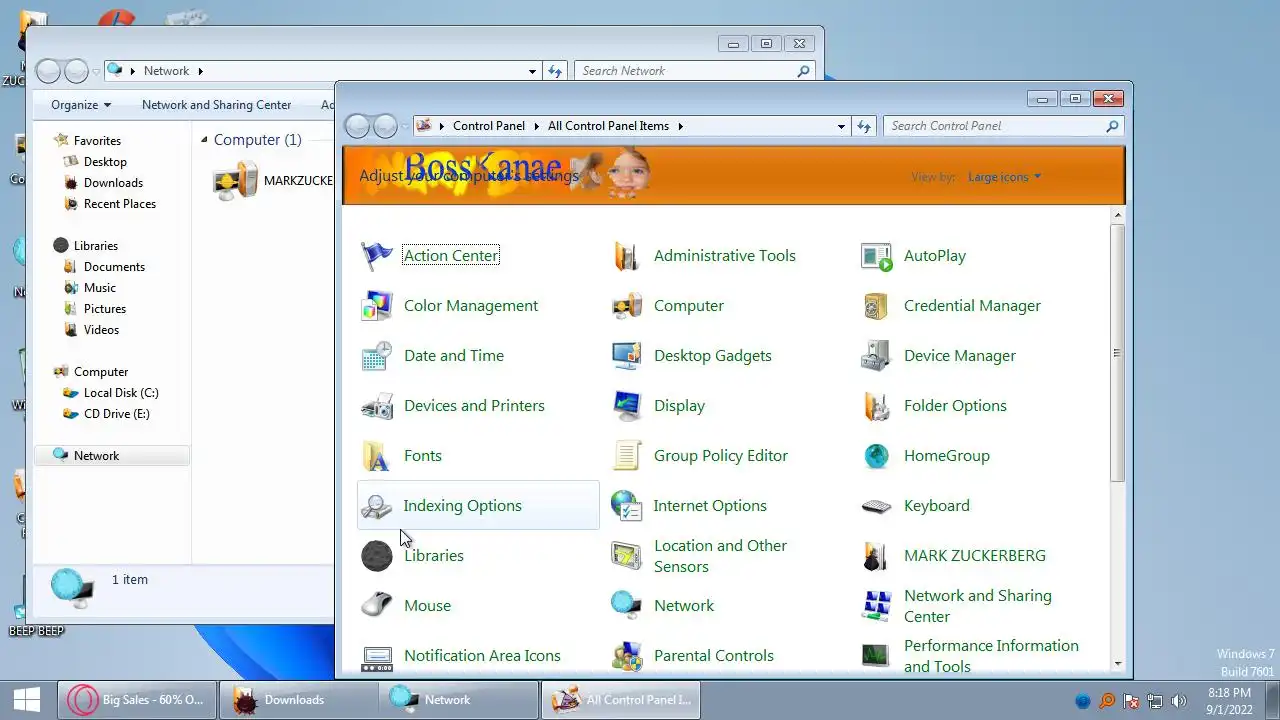Click the Search Control Panel field
This screenshot has height=720, width=1280.
tap(1003, 126)
